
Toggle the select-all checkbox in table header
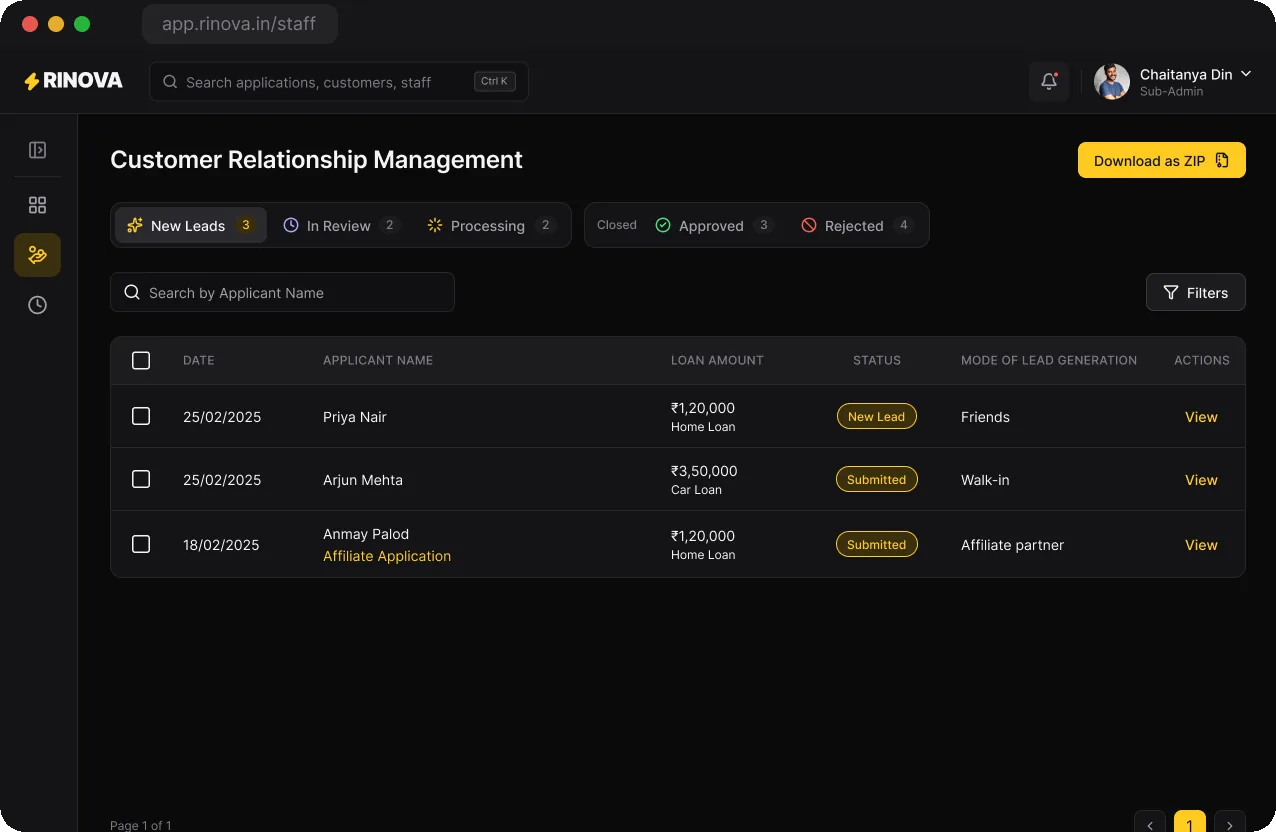[x=141, y=360]
